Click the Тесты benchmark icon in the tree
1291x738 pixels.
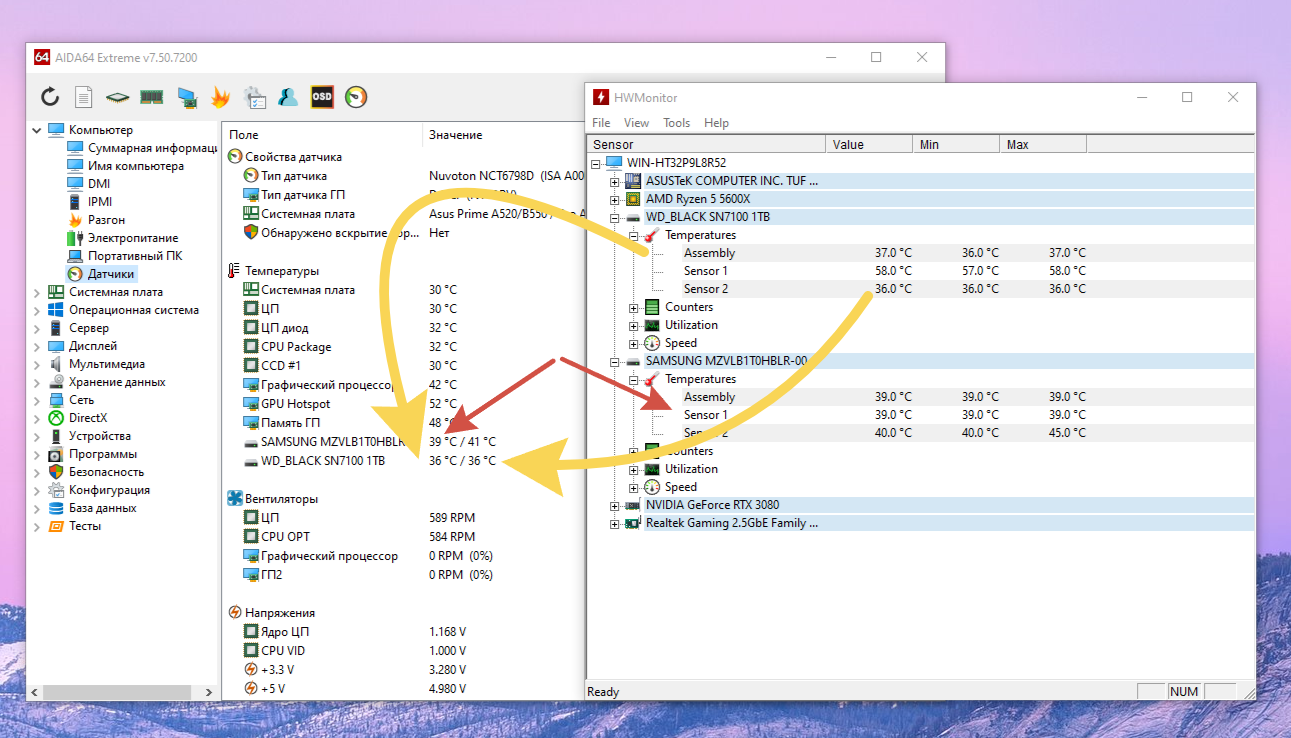pos(56,526)
